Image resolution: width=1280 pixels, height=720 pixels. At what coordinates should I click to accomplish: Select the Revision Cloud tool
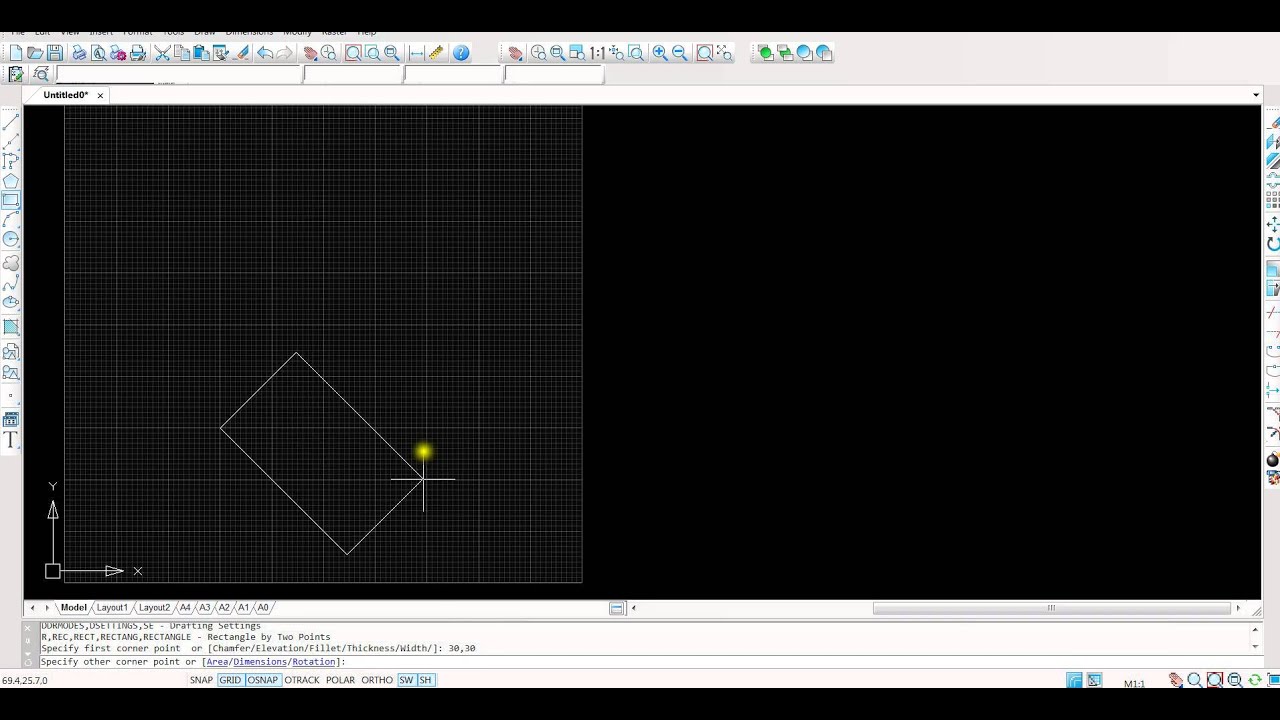click(11, 264)
